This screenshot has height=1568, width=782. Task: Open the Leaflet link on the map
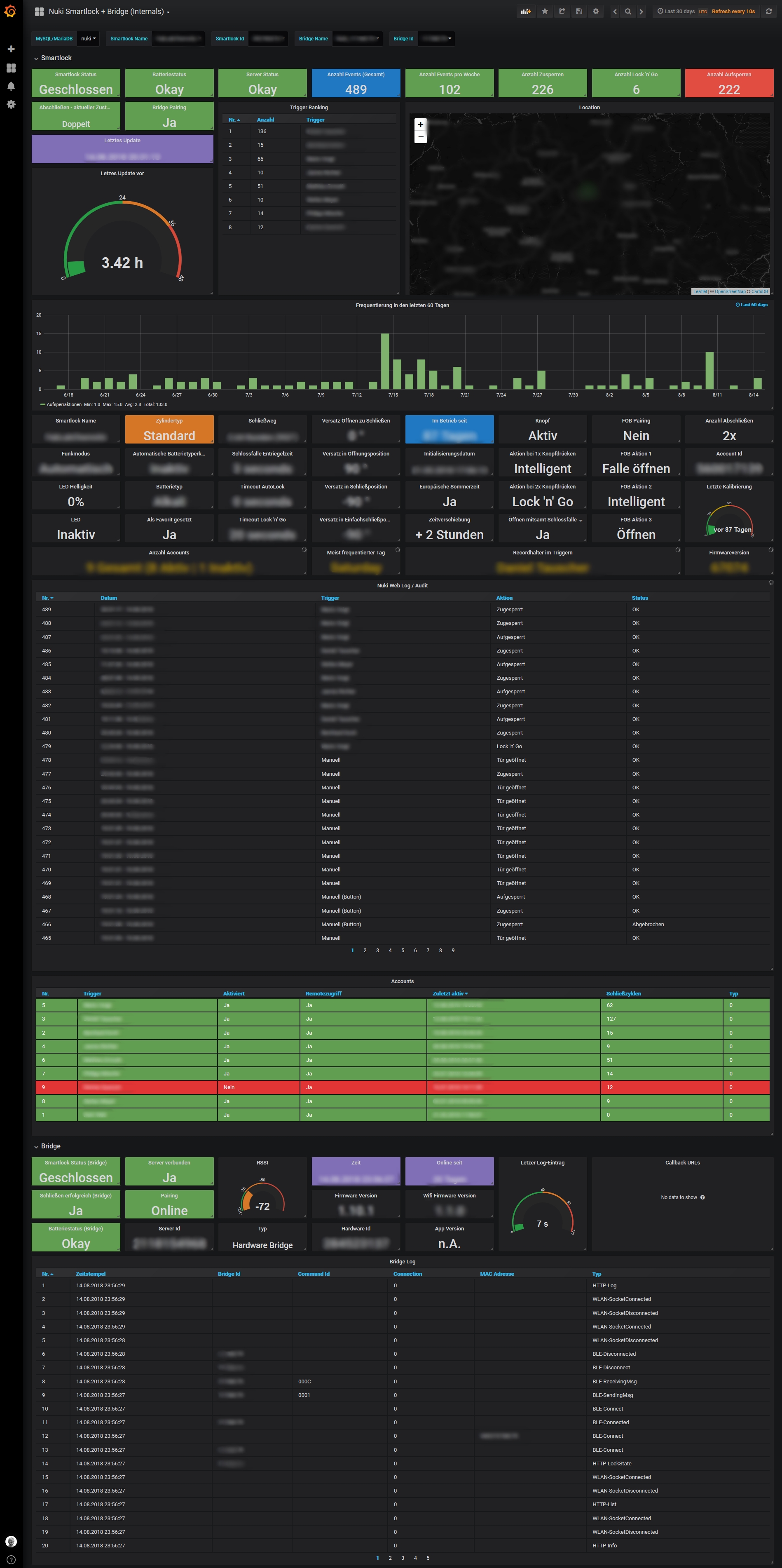(x=700, y=291)
